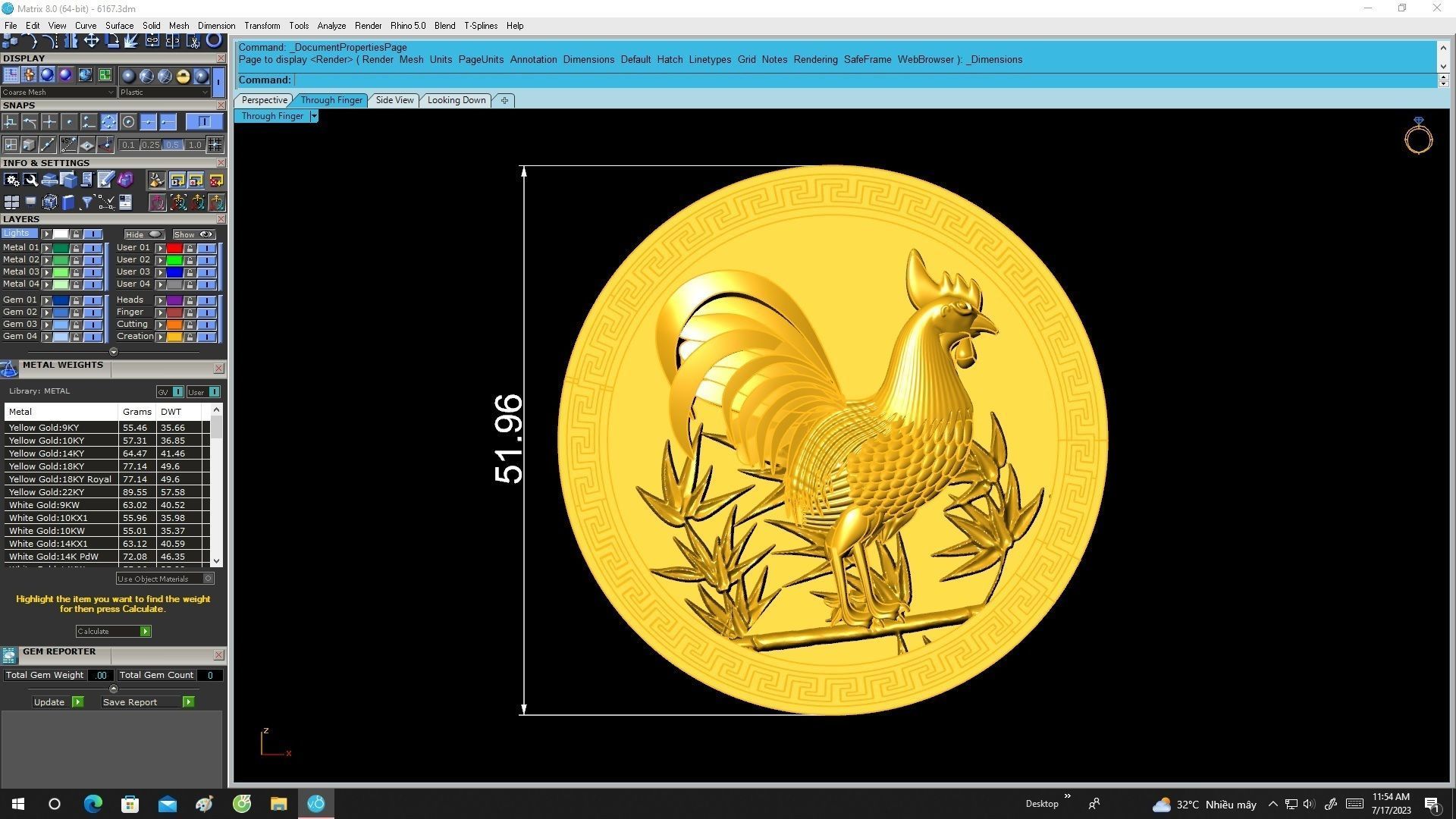Select the Yellow Gold:18KY row
Viewport: 1456px width, 819px height.
[106, 466]
